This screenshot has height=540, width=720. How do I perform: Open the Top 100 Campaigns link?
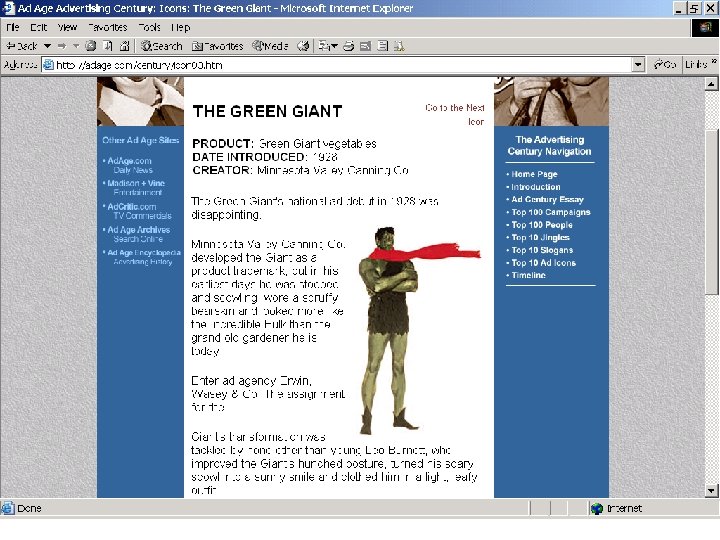tap(551, 212)
